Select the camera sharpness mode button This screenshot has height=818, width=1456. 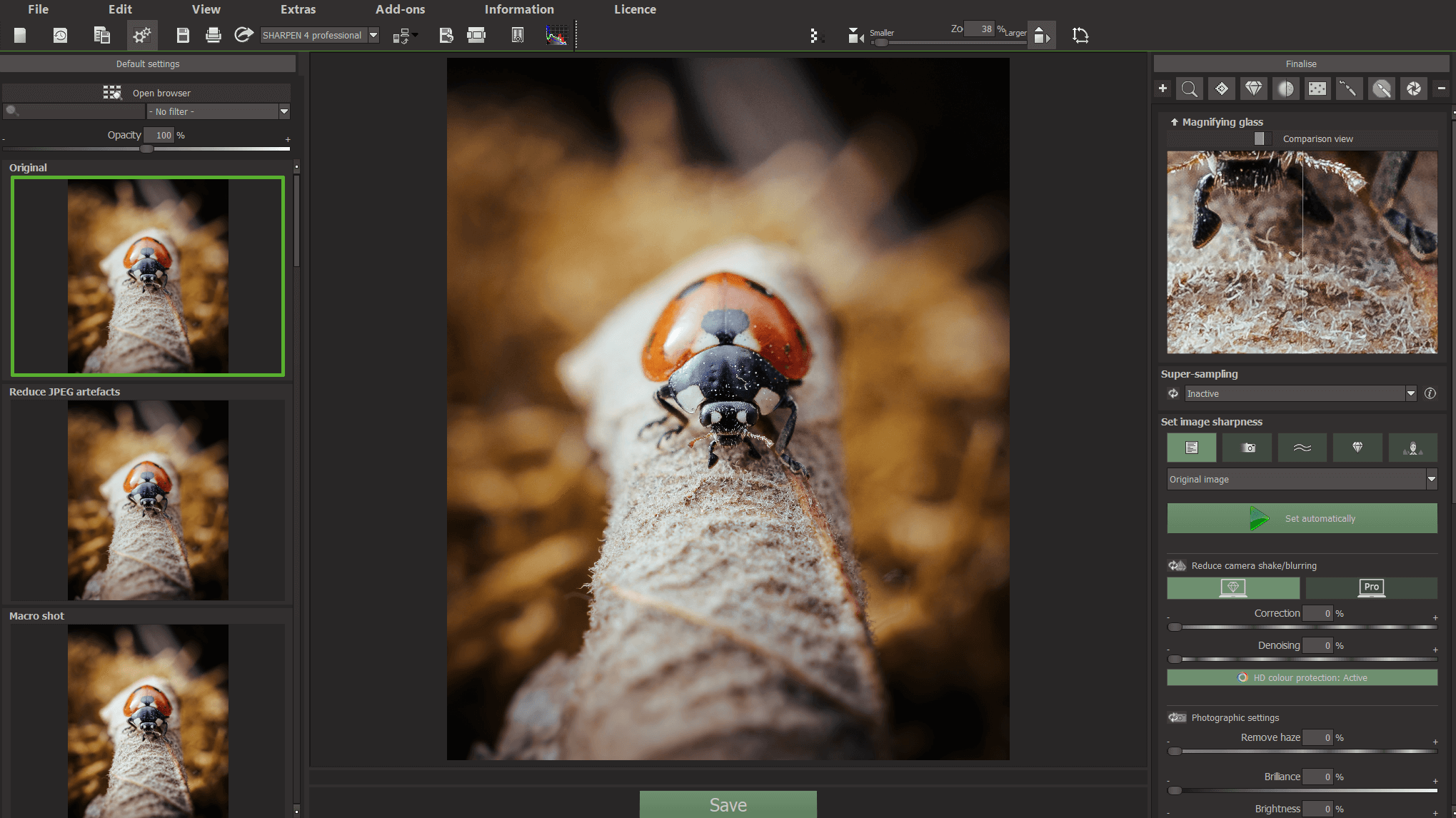pos(1247,448)
